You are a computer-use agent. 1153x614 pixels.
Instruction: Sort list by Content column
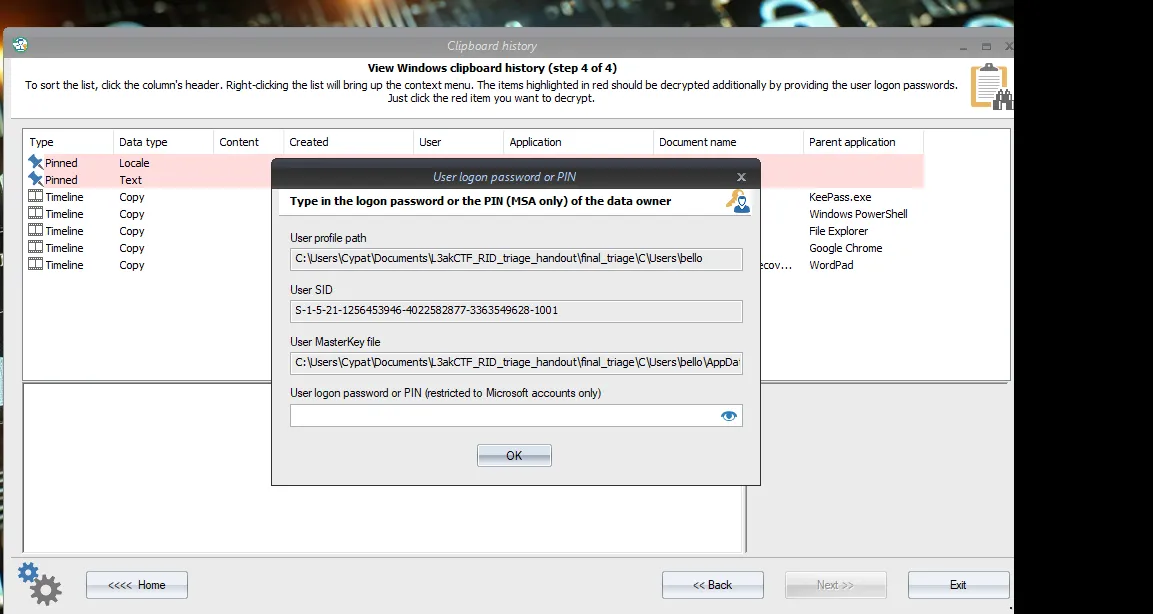[x=249, y=142]
